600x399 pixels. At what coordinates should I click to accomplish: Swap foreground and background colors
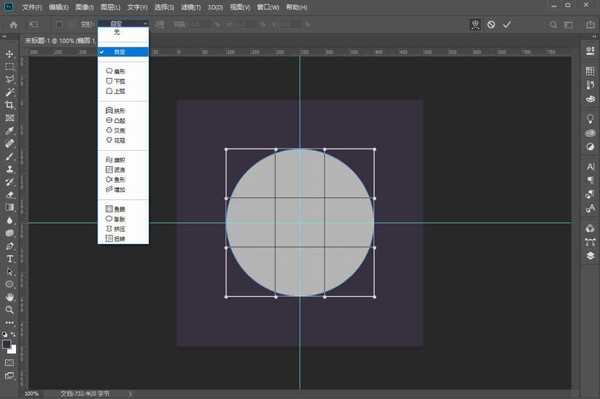pos(14,334)
